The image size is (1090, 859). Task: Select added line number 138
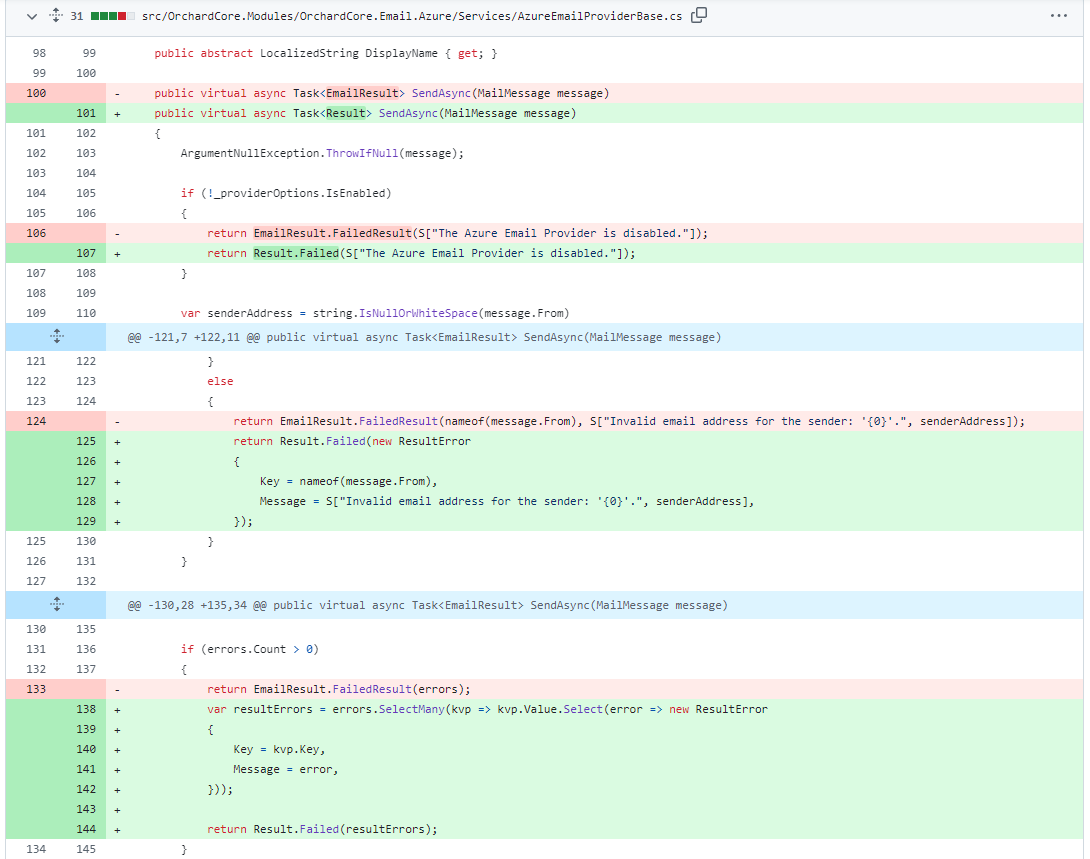point(86,710)
